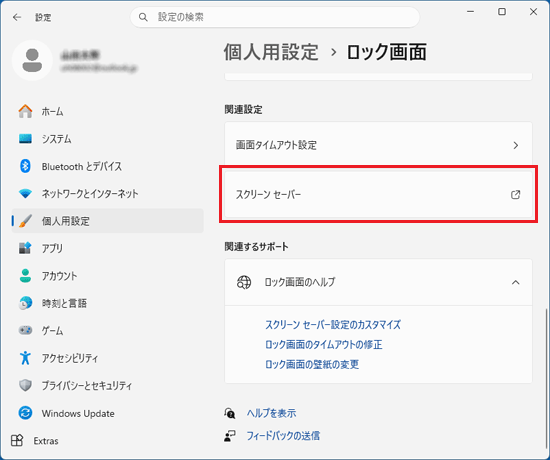Collapse ロック画面のヘルプ using the up chevron

click(516, 282)
